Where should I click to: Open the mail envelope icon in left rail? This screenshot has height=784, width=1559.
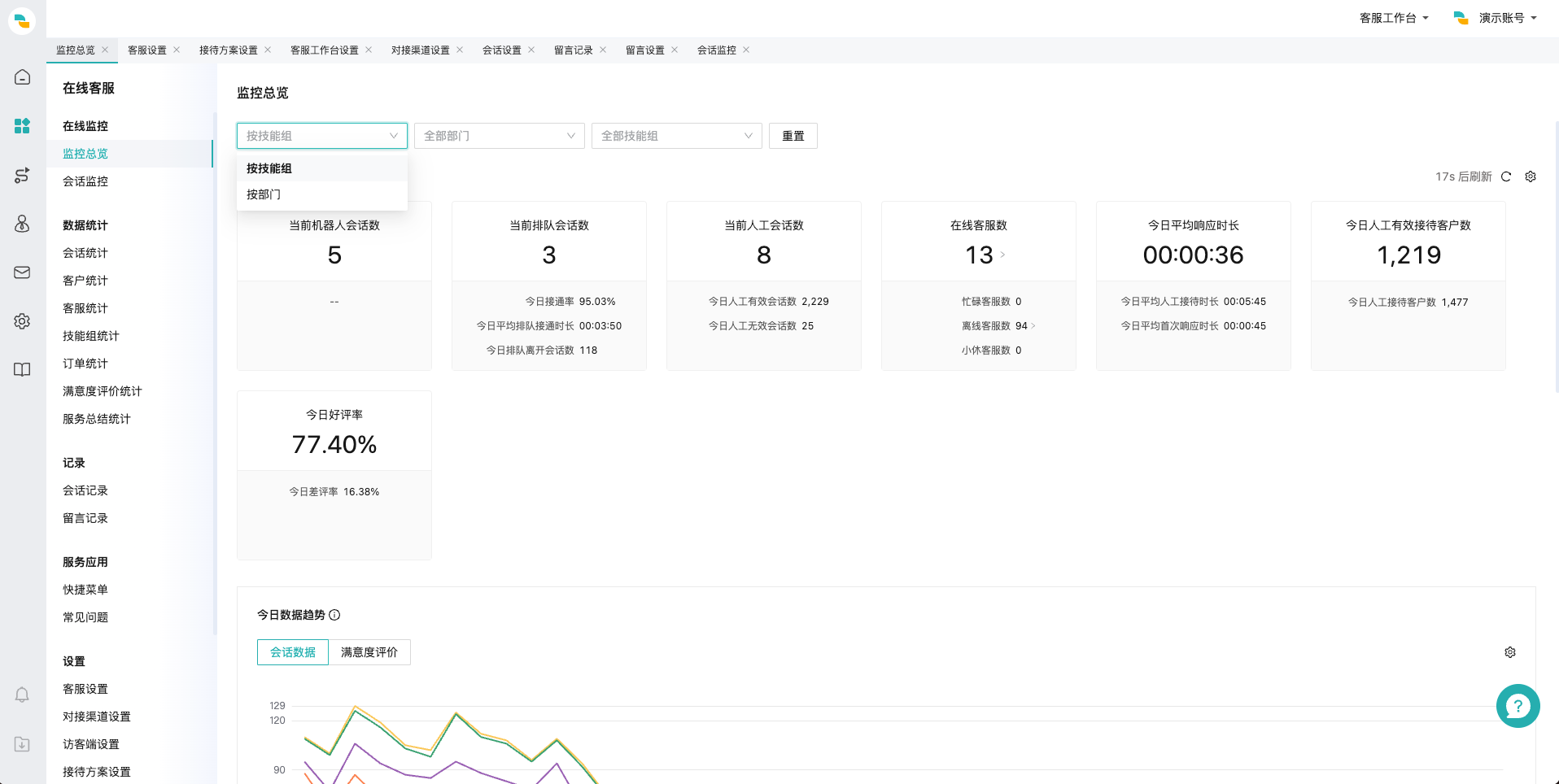[x=22, y=272]
